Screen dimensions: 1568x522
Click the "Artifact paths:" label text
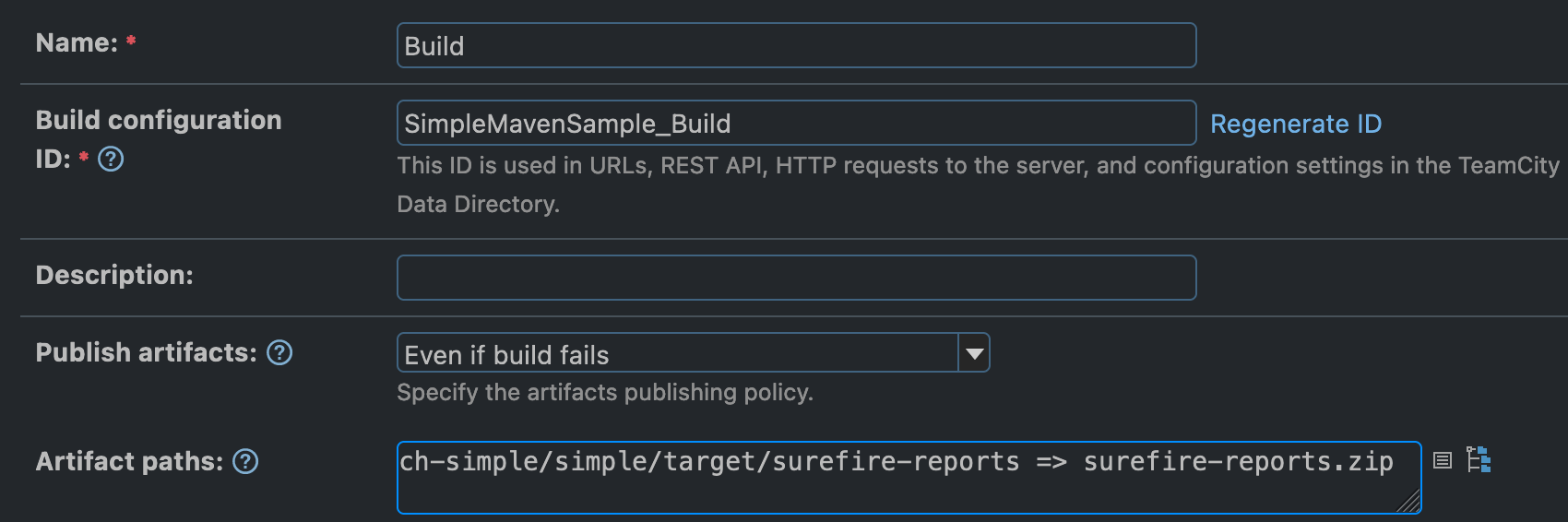coord(129,461)
